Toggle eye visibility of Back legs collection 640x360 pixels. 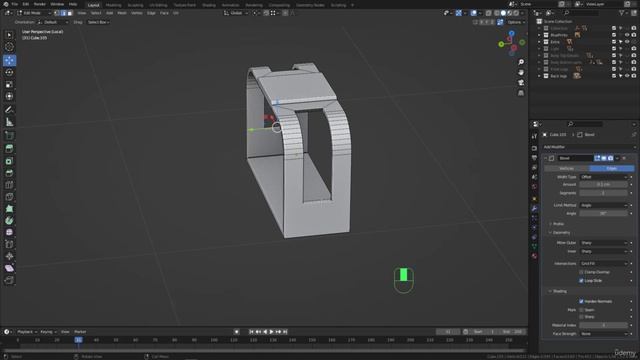click(x=627, y=76)
